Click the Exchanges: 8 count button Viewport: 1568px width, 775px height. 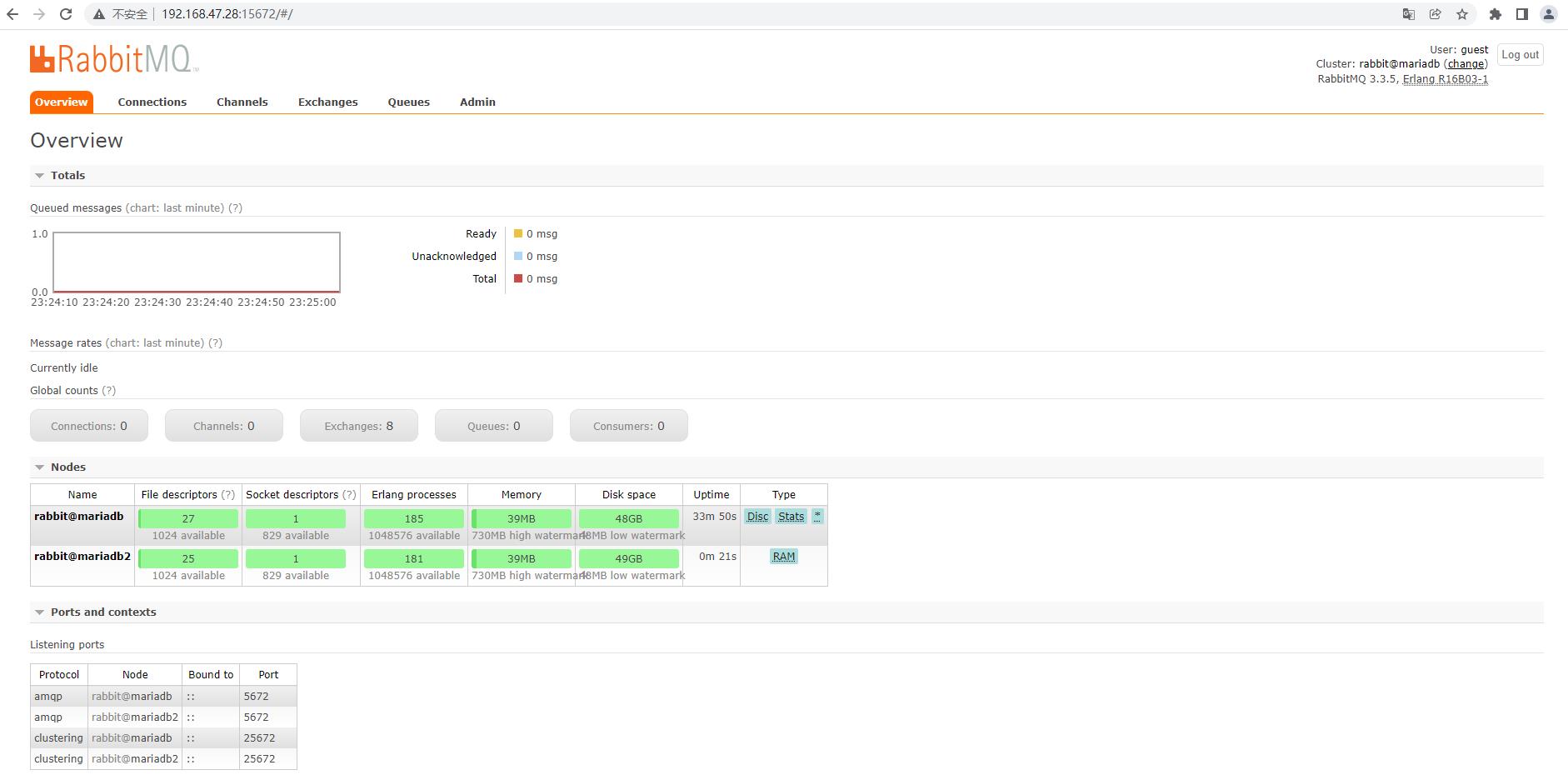(359, 426)
